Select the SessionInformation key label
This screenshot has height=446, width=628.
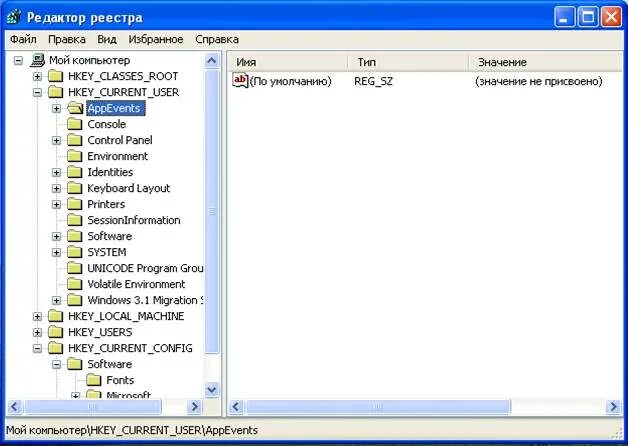click(134, 220)
